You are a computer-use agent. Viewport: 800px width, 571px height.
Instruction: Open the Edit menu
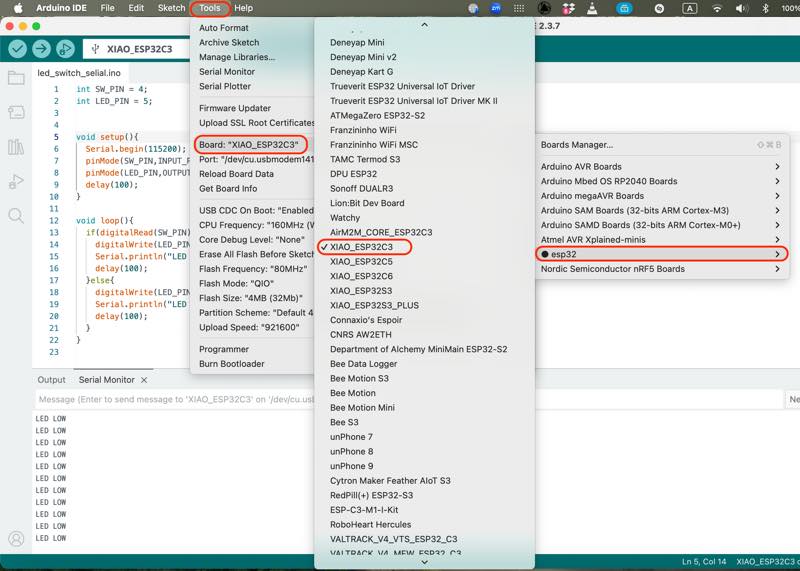click(136, 8)
